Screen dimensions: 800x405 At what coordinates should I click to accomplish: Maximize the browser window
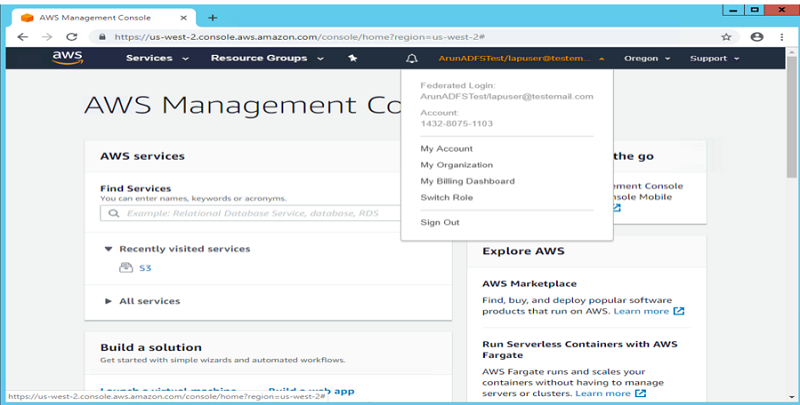tap(755, 10)
